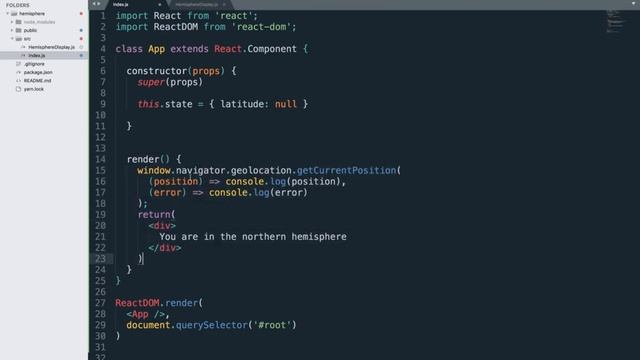Click the yarn.lock file icon
Viewport: 640px width, 360px height.
click(18, 89)
